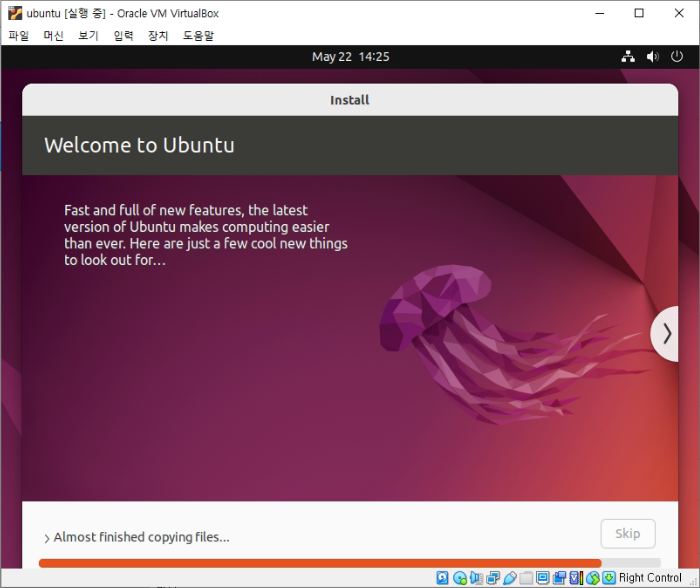Click the VirtualBox window title icon
This screenshot has width=700, height=588.
click(15, 13)
